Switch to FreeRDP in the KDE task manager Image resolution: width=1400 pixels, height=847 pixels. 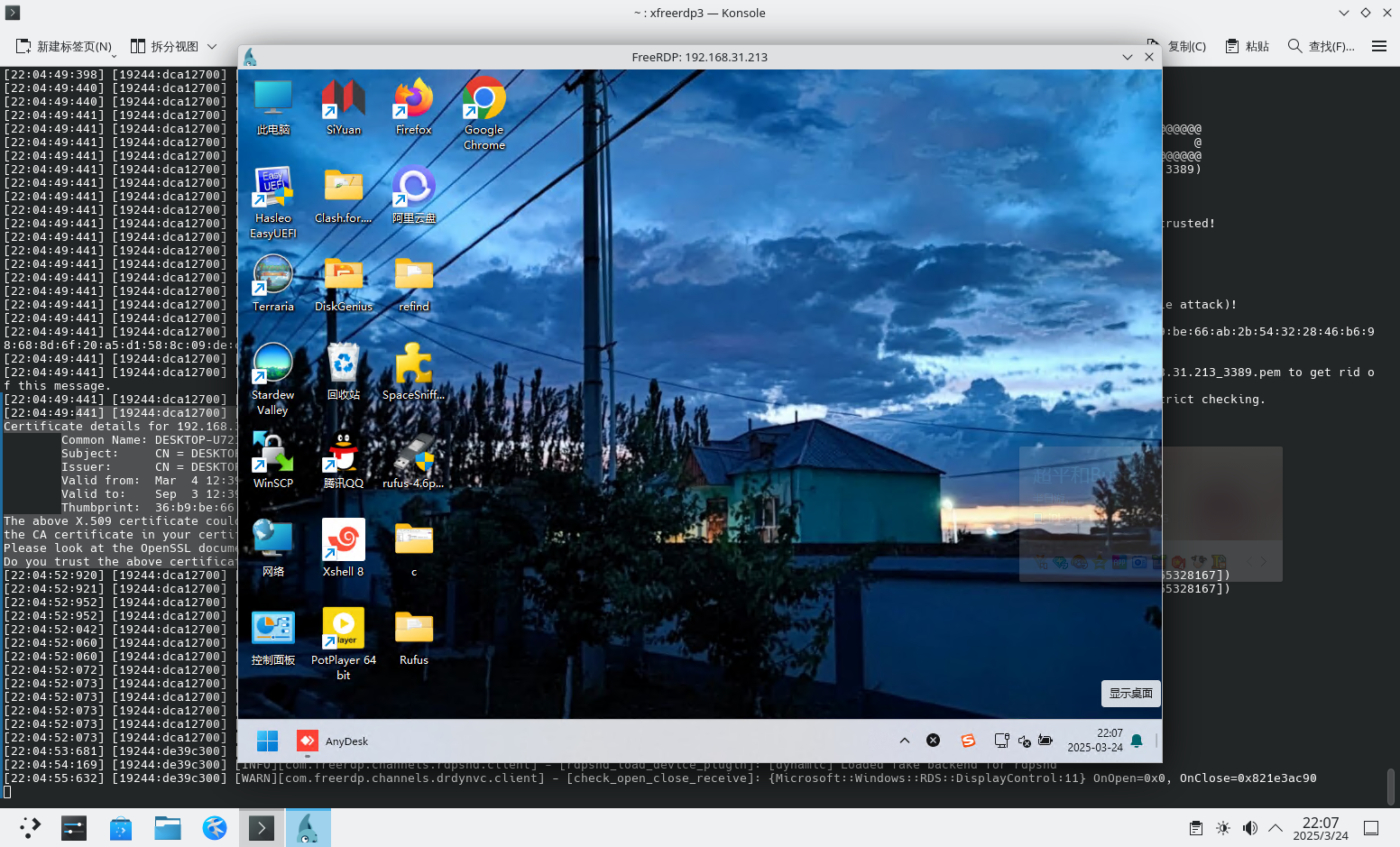[x=309, y=827]
